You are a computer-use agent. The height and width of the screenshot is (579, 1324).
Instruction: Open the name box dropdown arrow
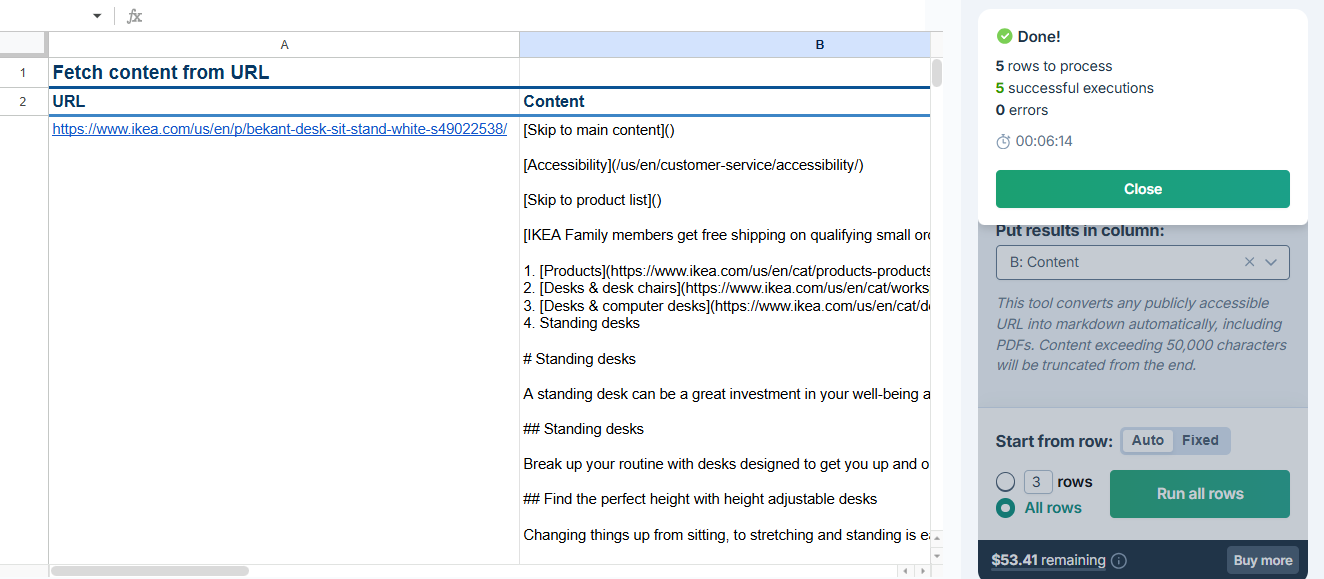[97, 16]
